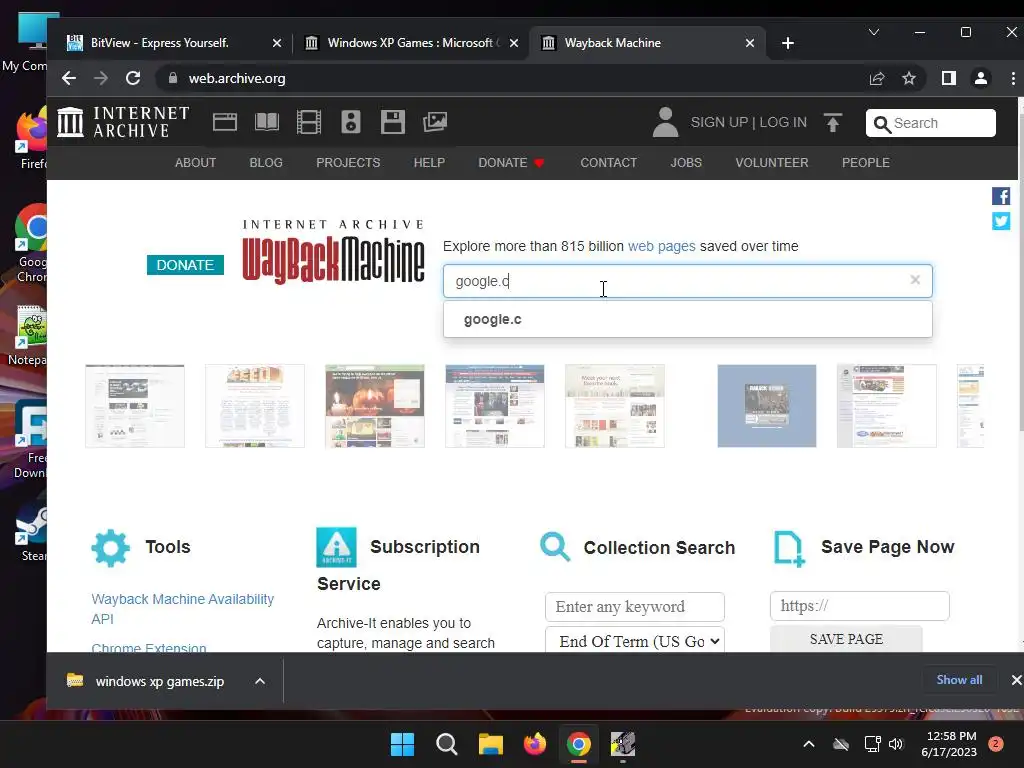Click Show all downloads button

pos(959,680)
